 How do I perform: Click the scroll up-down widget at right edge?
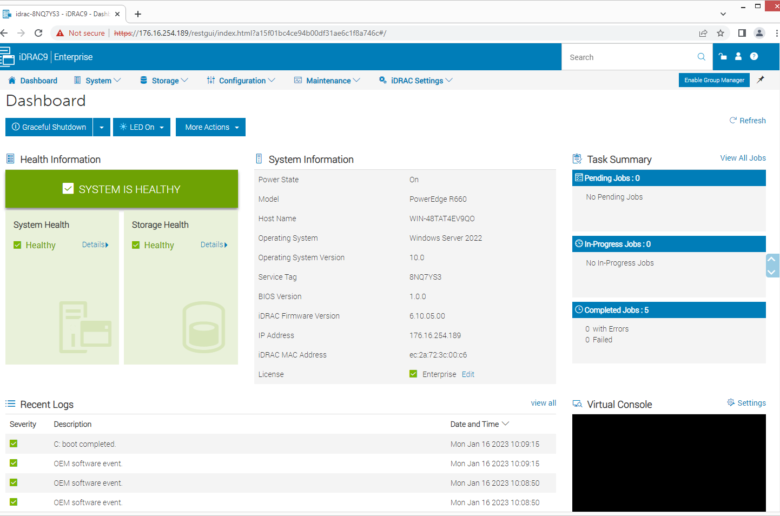point(771,266)
